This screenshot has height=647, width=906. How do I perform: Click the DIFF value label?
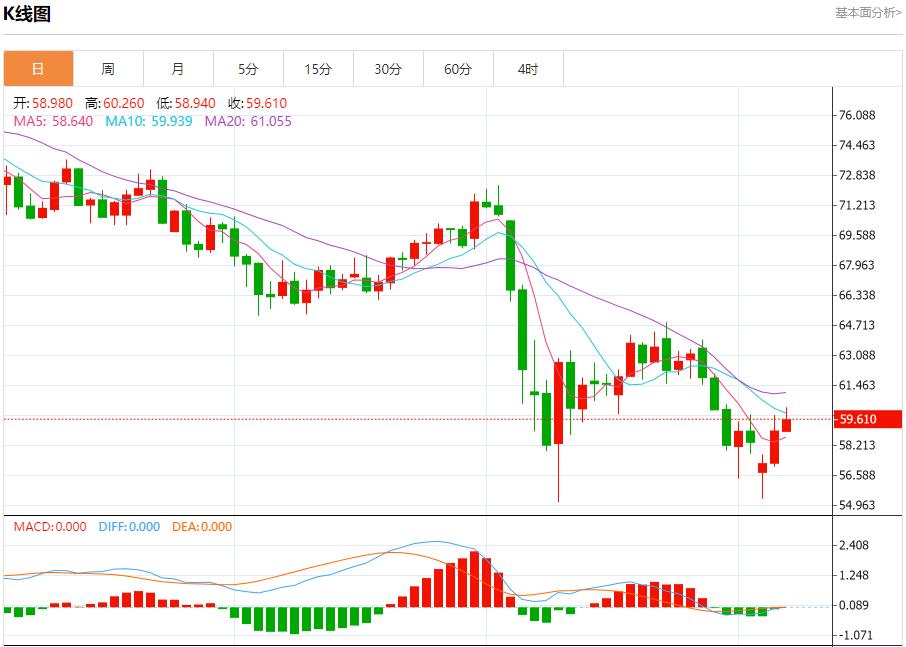(x=129, y=527)
